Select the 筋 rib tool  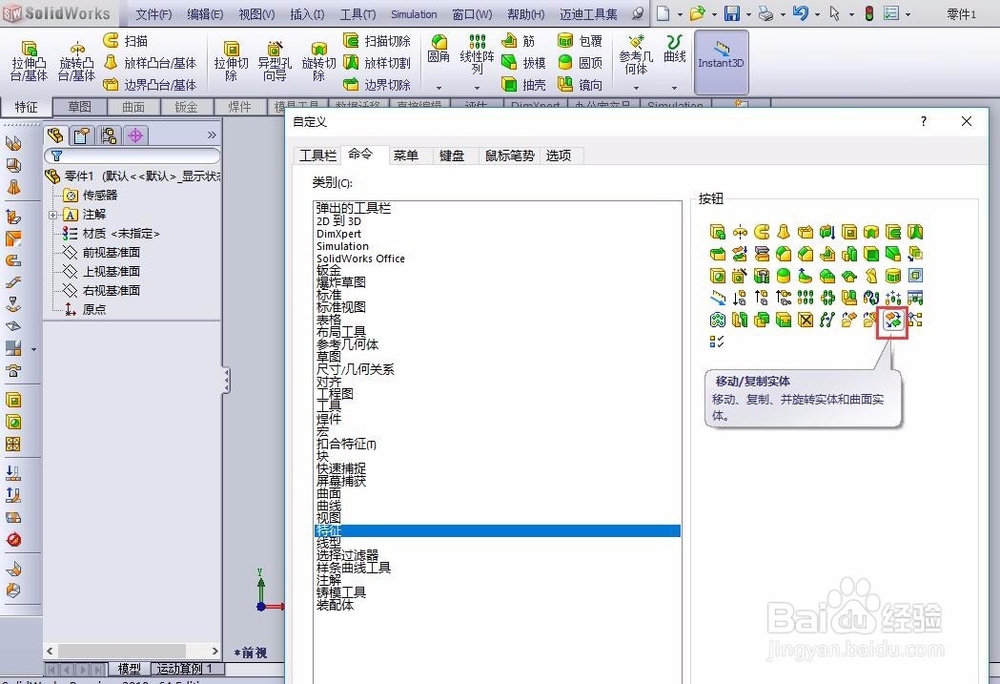(518, 41)
